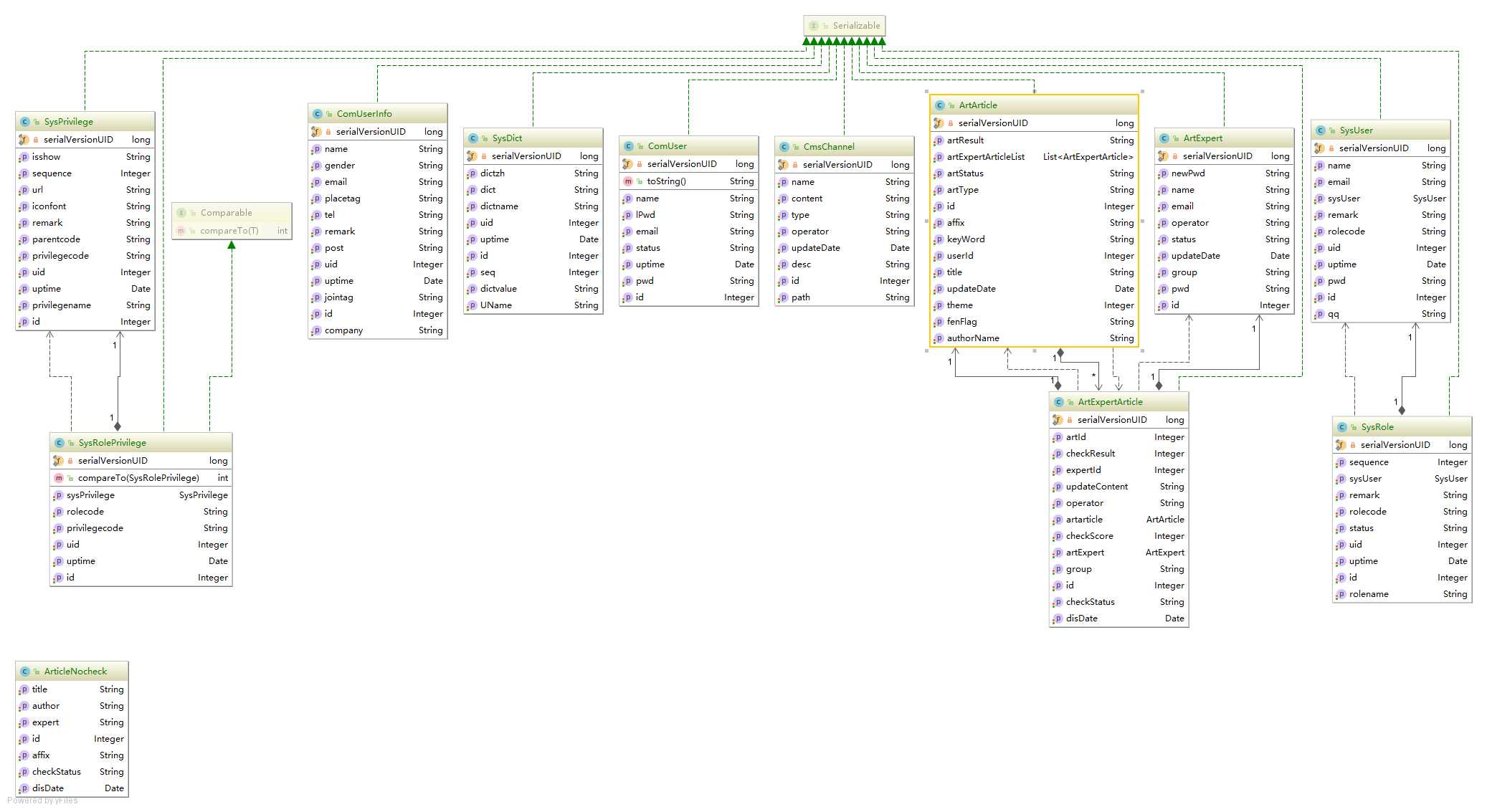This screenshot has height=812, width=1487.
Task: Click author property in ArticleNocheck
Action: tap(72, 706)
